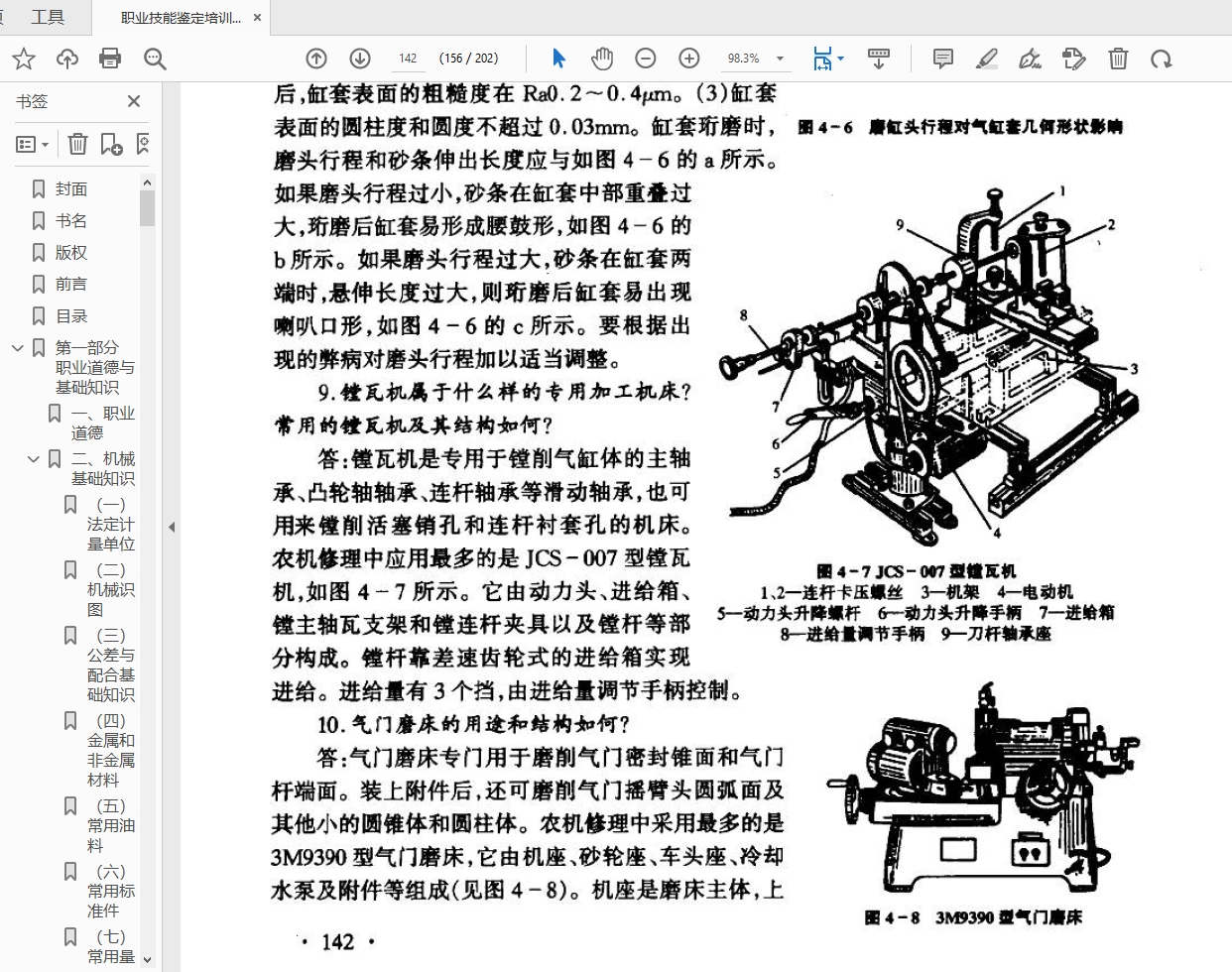Screen dimensions: 1232x972
Task: Rotate the page view with rotate icon
Action: [x=1161, y=59]
